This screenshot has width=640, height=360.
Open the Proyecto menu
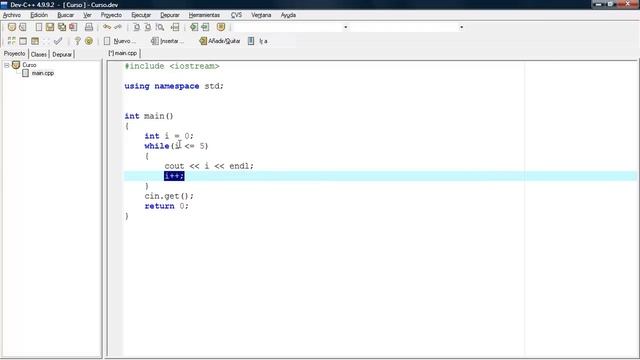(x=111, y=15)
